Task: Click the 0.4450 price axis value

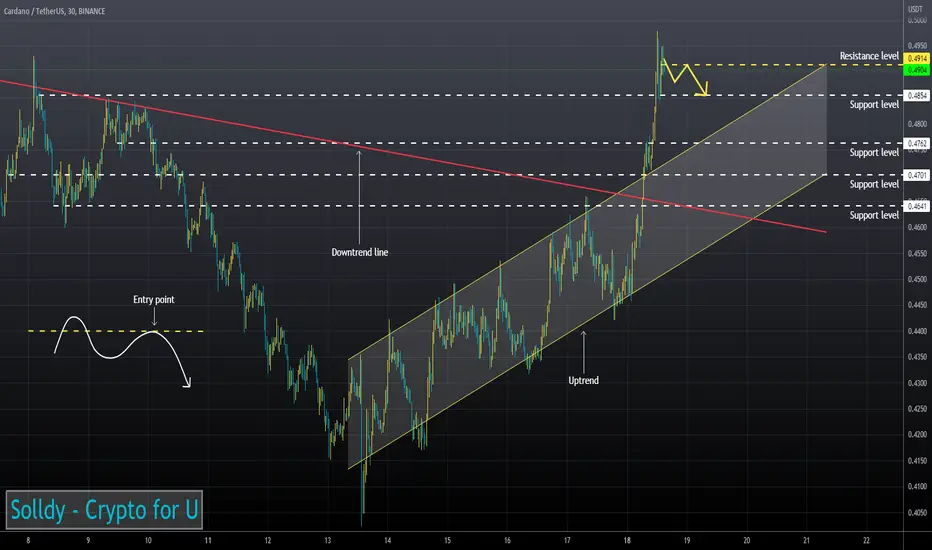Action: [x=917, y=305]
